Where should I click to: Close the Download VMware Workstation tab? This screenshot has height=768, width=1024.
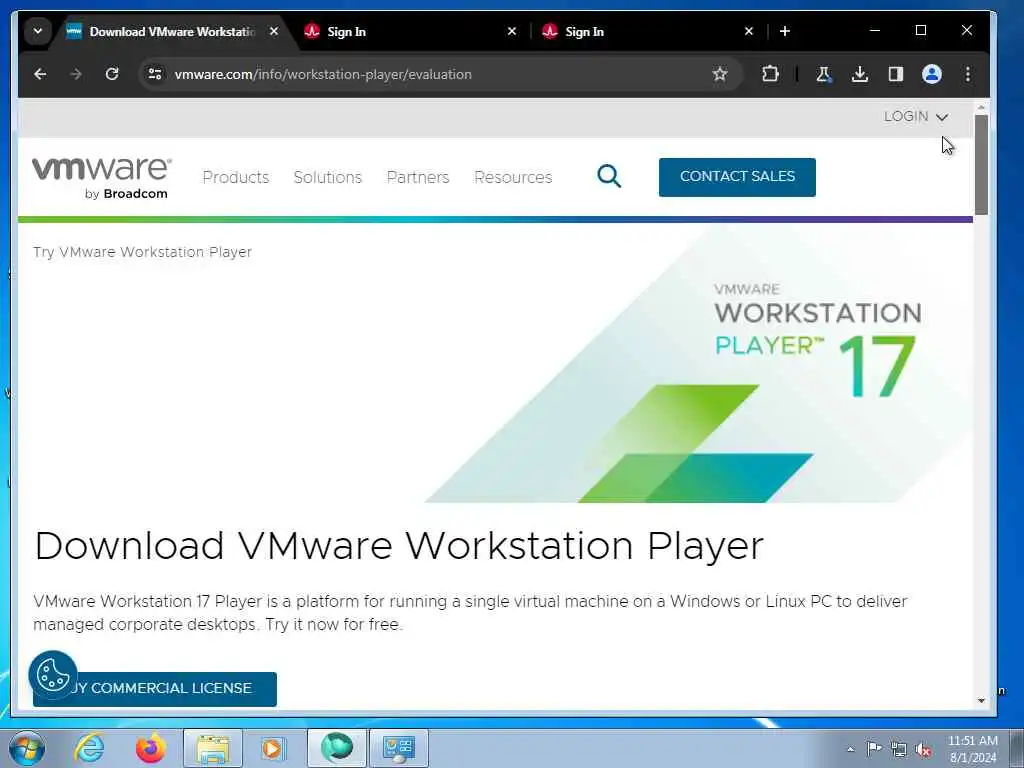click(274, 31)
